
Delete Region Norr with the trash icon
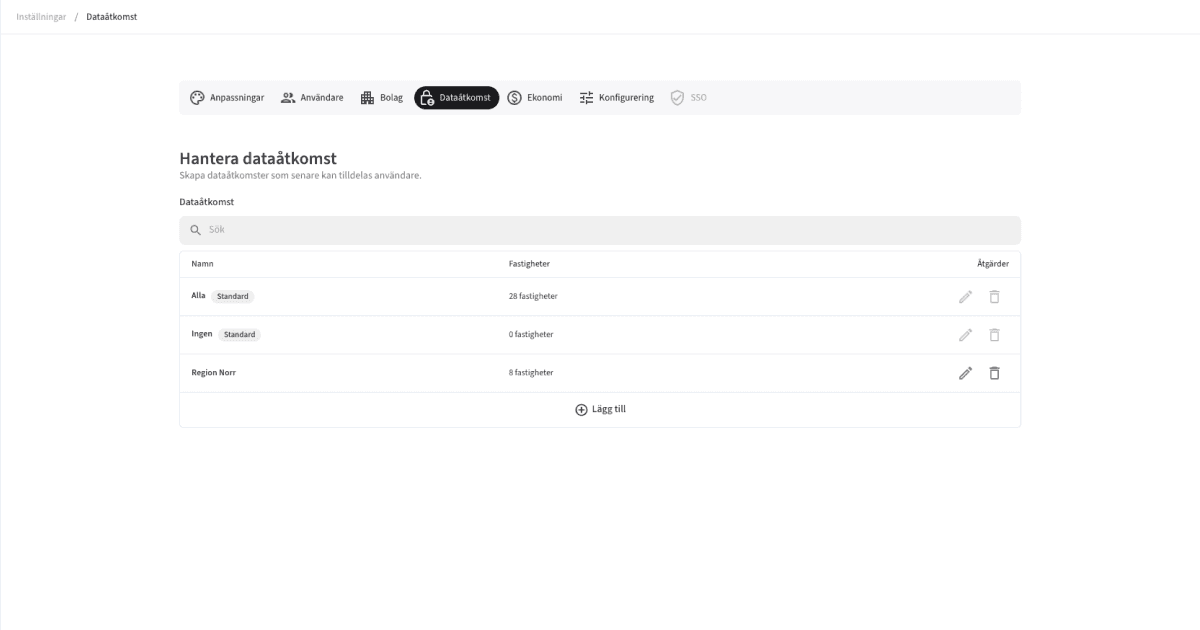click(993, 372)
